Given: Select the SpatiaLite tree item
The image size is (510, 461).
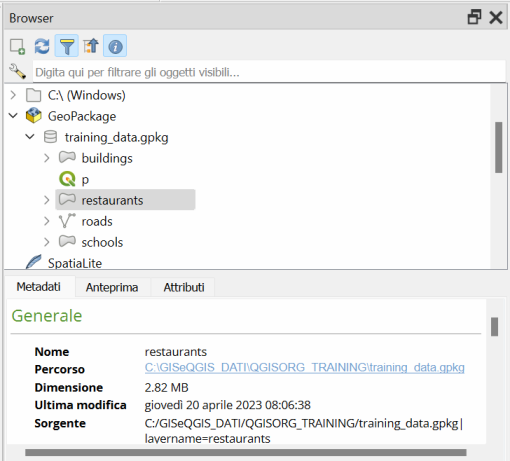Looking at the screenshot, I should point(75,263).
